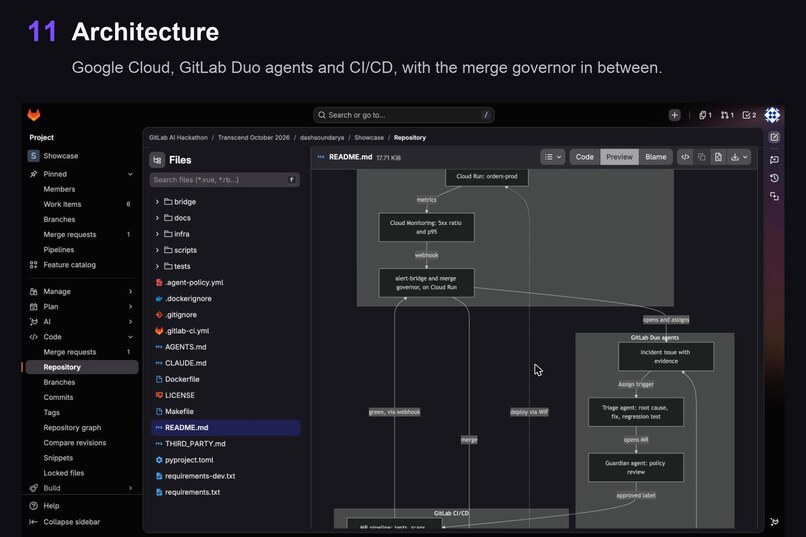Click the GitLab fox logo
This screenshot has height=537, width=806.
tap(34, 115)
